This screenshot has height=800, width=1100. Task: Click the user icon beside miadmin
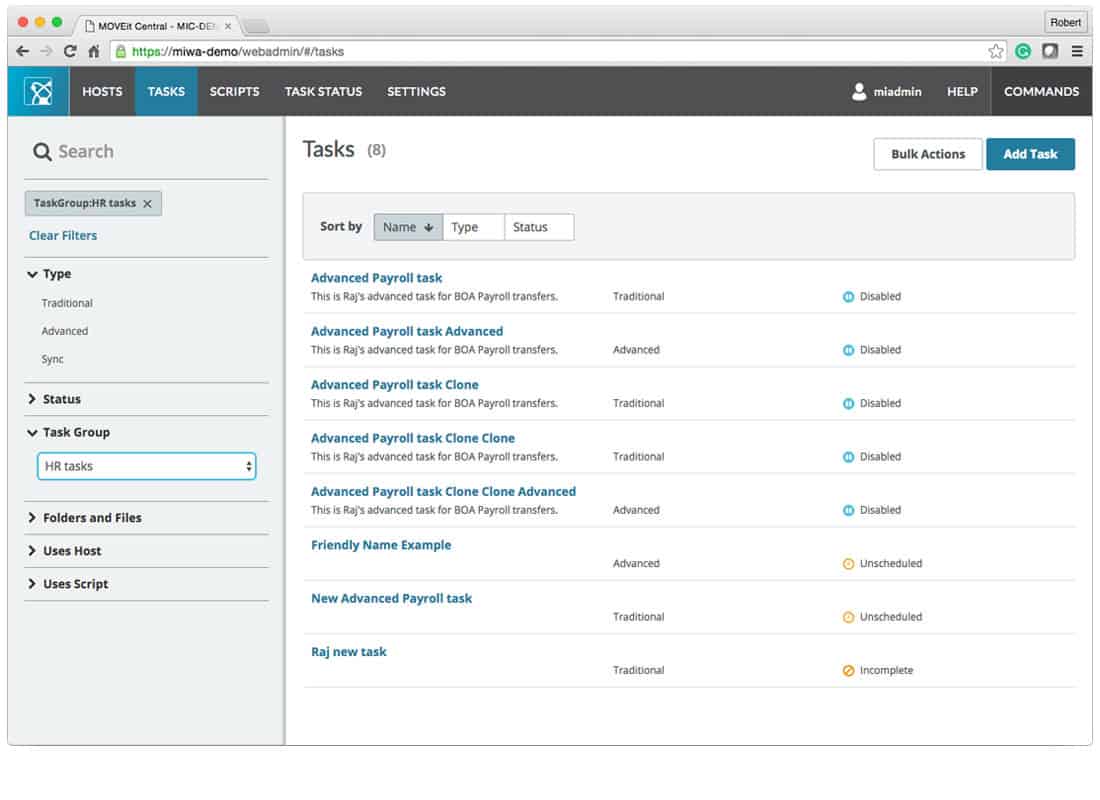point(857,91)
